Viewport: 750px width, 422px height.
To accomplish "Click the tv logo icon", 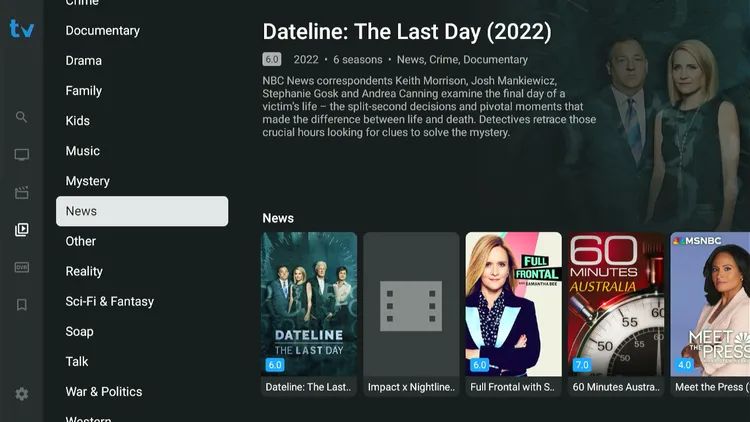I will click(22, 29).
